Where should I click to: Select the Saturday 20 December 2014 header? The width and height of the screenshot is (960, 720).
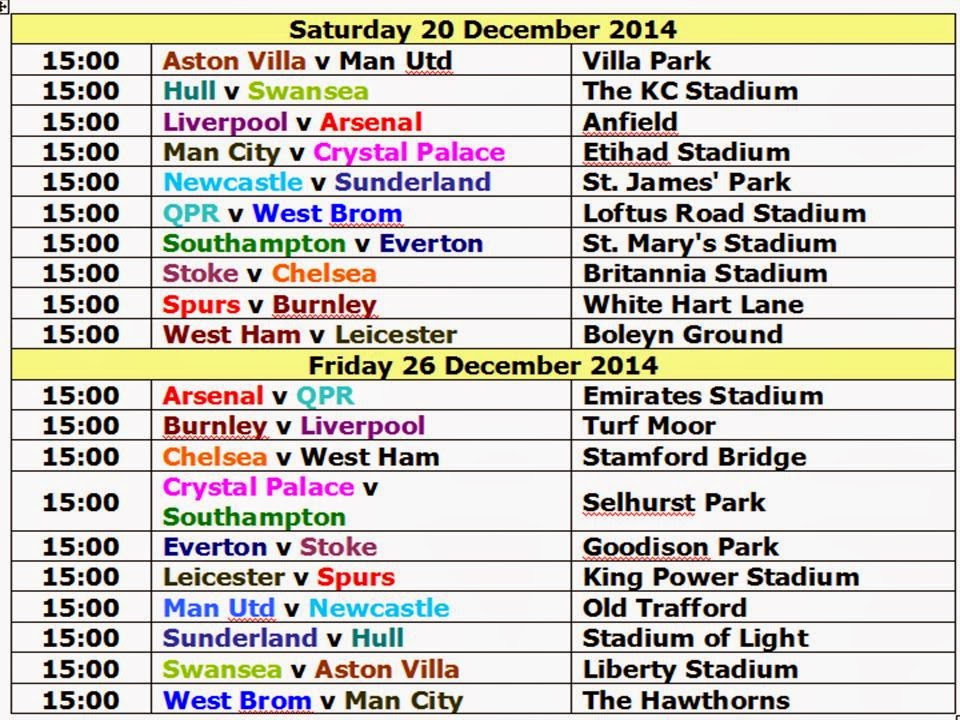click(x=482, y=29)
